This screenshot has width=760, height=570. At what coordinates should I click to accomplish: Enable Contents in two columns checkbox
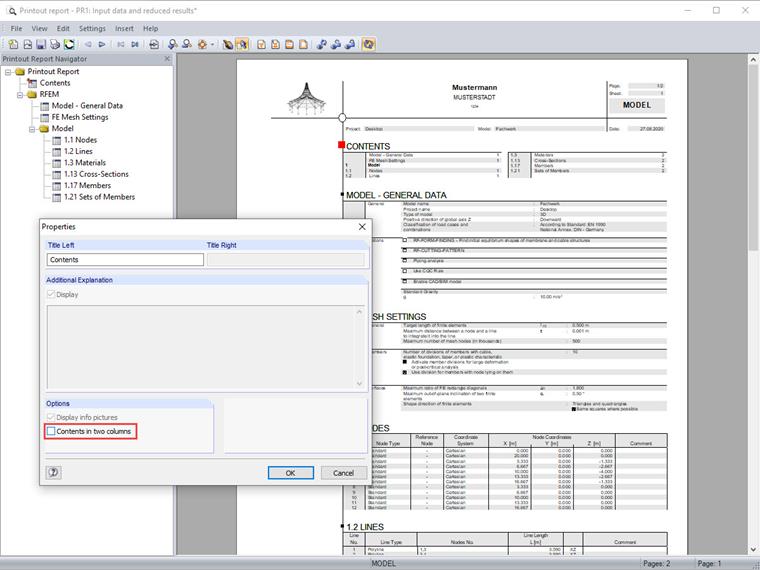[x=52, y=431]
